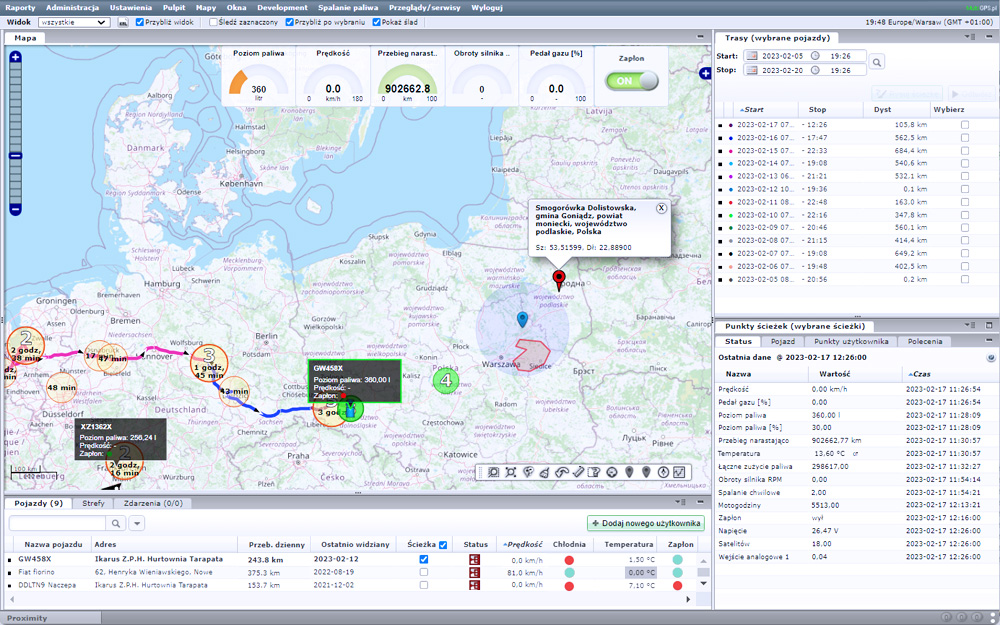This screenshot has height=625, width=1000.
Task: Search routes with the magnifier beside Start
Action: 877,62
